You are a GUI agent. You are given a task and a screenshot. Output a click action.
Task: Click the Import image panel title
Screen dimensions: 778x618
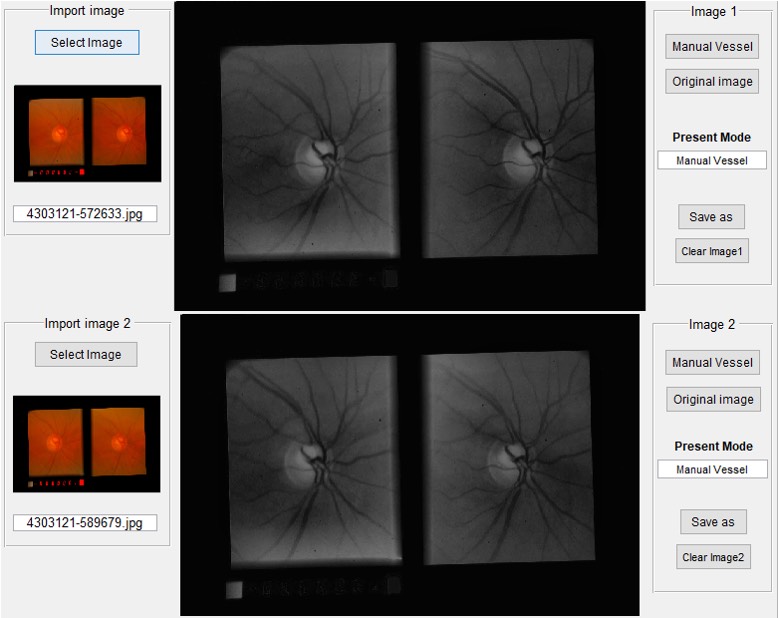[x=87, y=11]
